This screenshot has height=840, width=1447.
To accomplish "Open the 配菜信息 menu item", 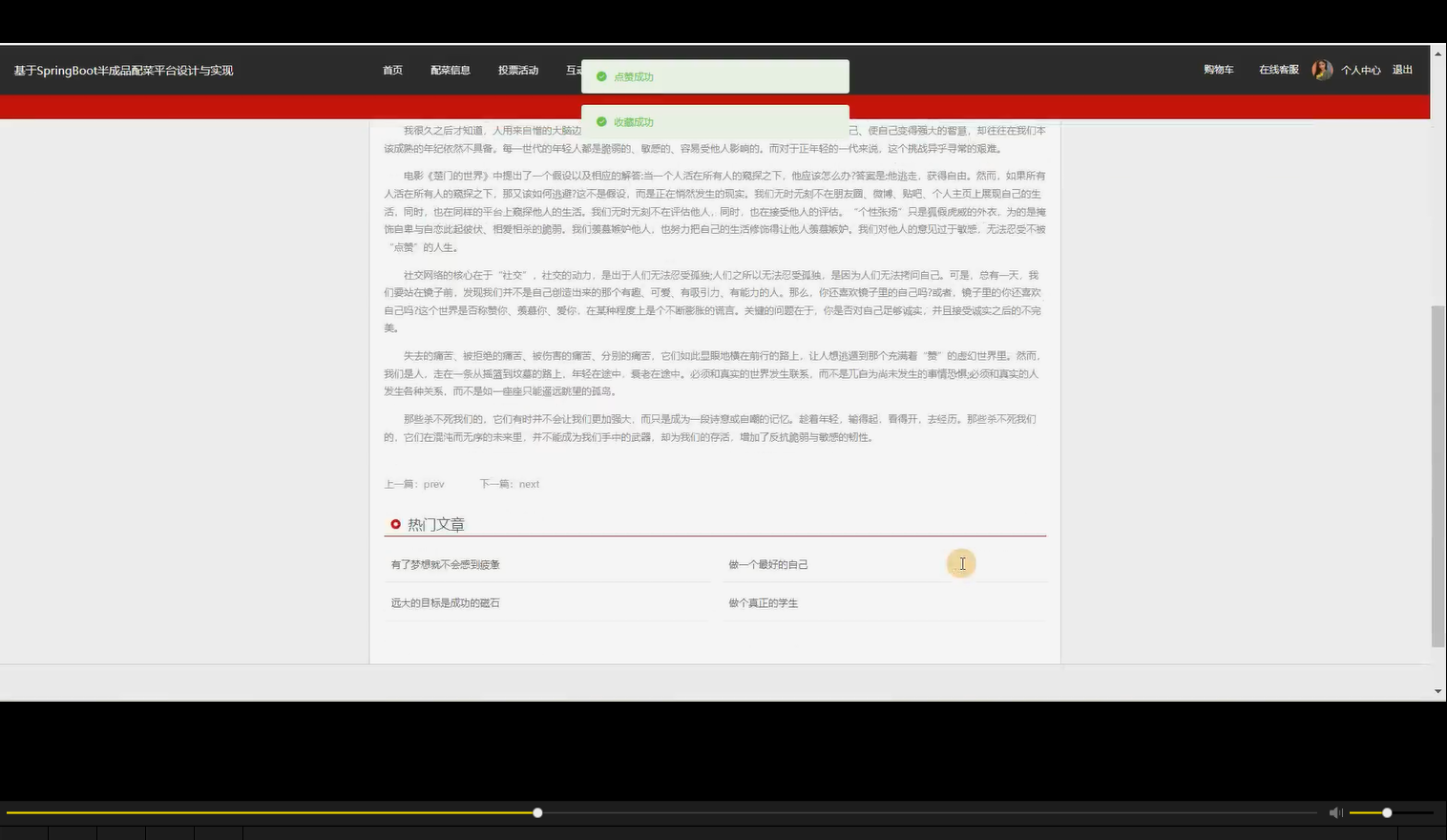I will 451,70.
